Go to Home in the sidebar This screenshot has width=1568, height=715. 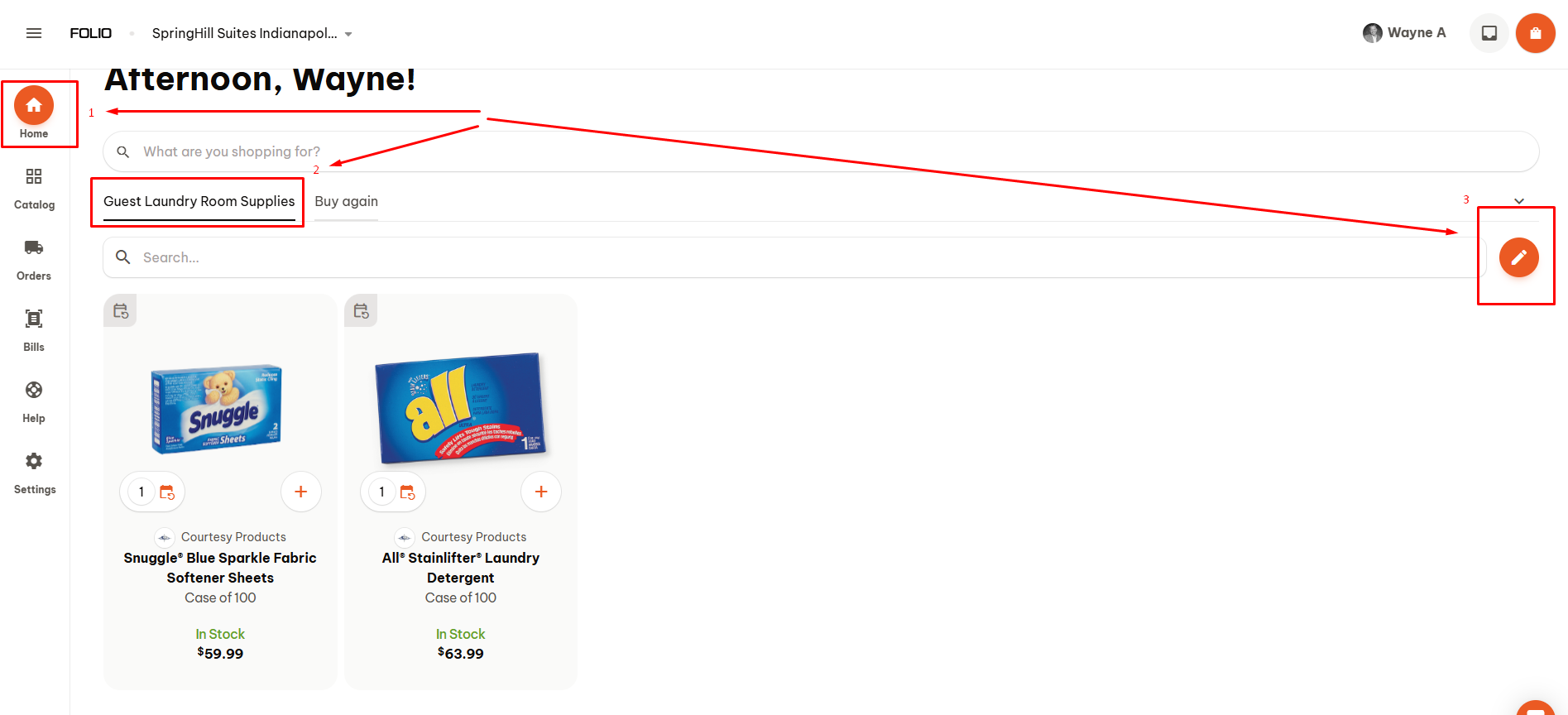pos(34,113)
